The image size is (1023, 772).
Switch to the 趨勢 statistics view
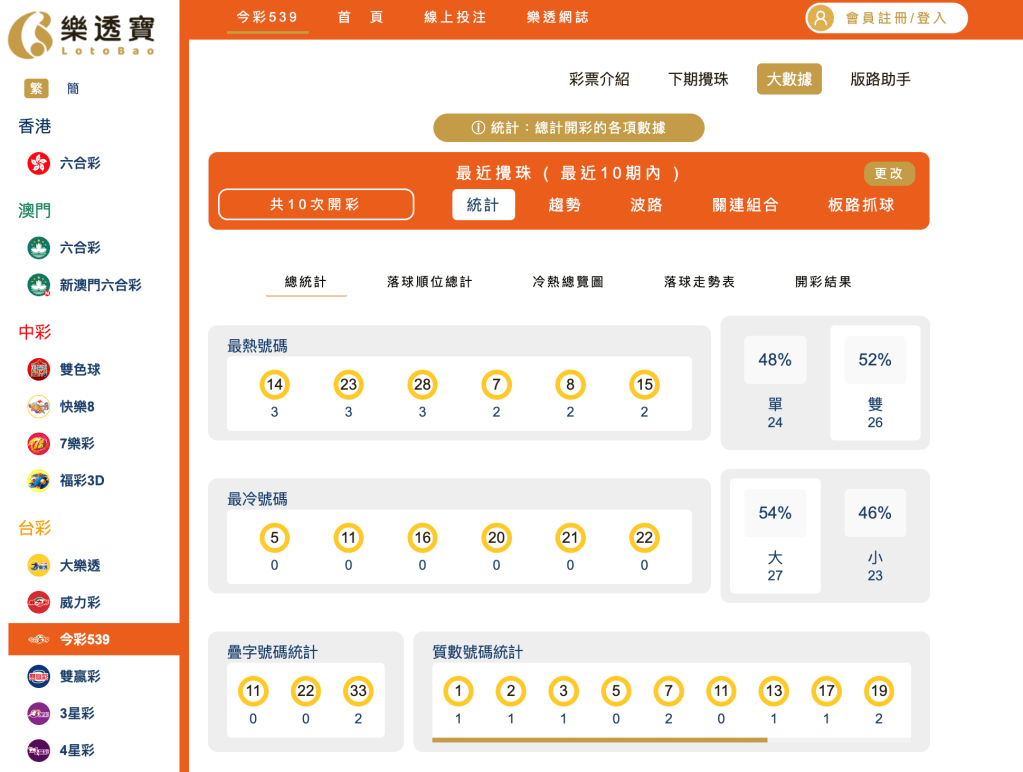point(563,204)
